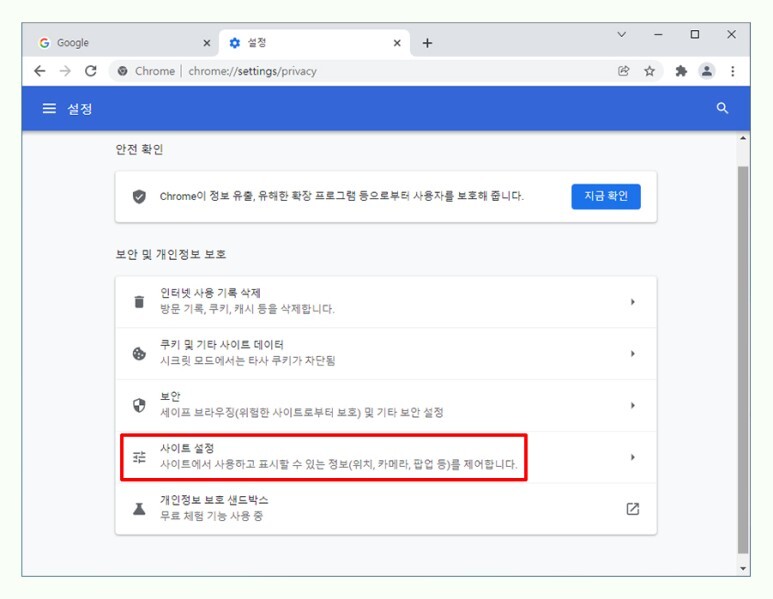The height and width of the screenshot is (599, 773).
Task: Click the 보안 및 개인정보 보호 heading
Action: click(171, 254)
